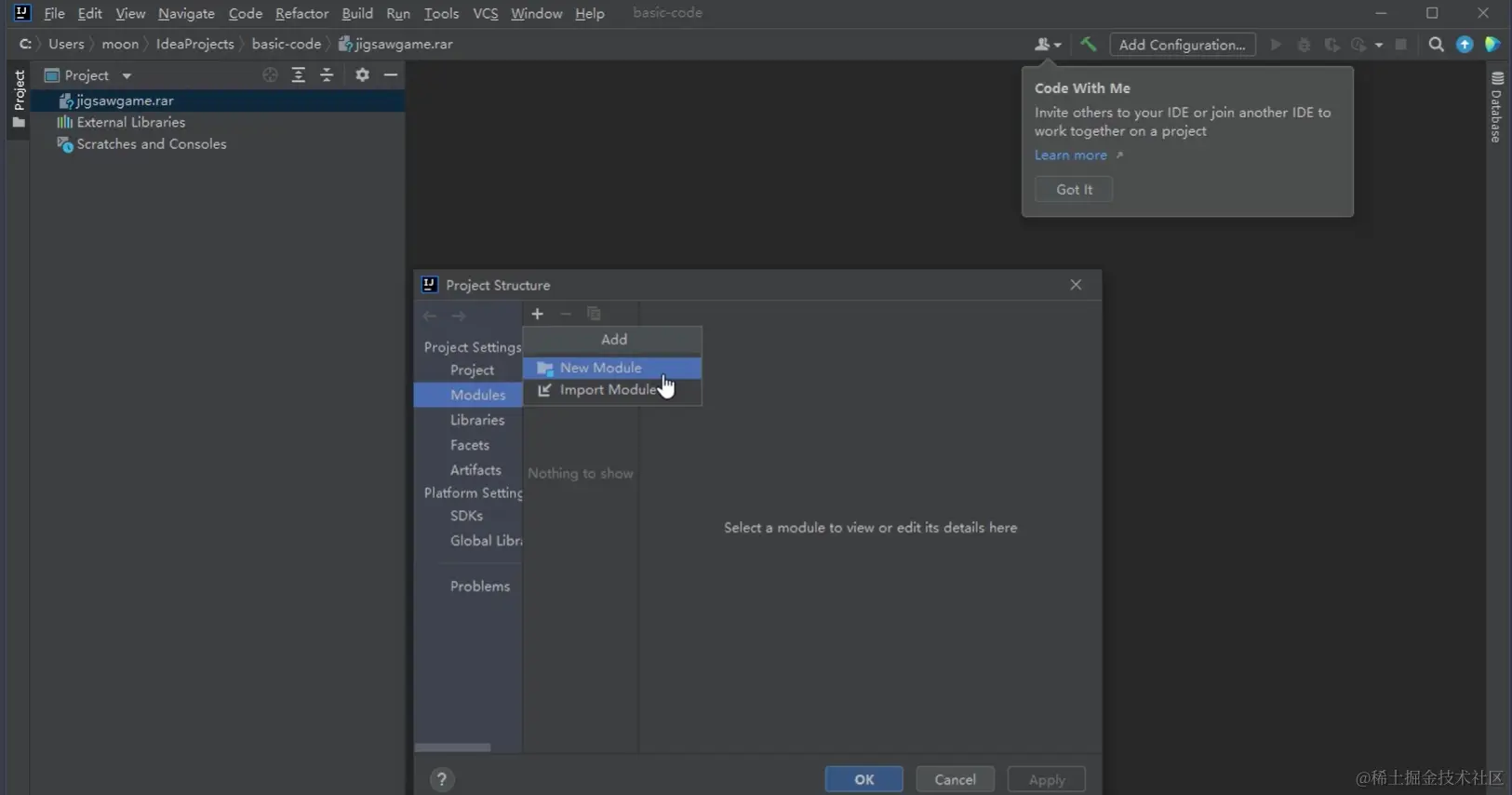The image size is (1512, 795).
Task: Click the Stop square icon in toolbar
Action: (x=1401, y=45)
